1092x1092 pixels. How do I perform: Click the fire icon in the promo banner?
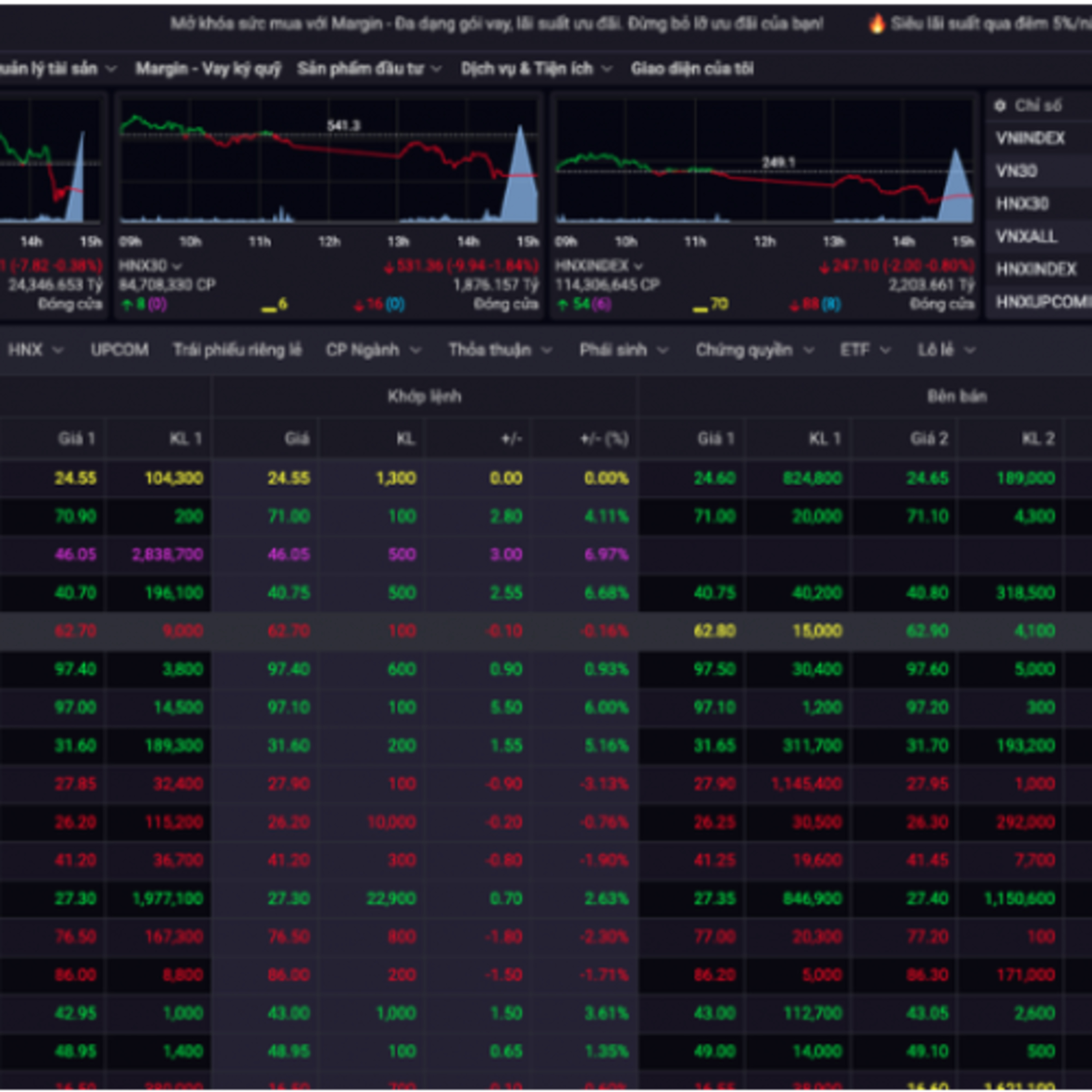click(x=877, y=24)
